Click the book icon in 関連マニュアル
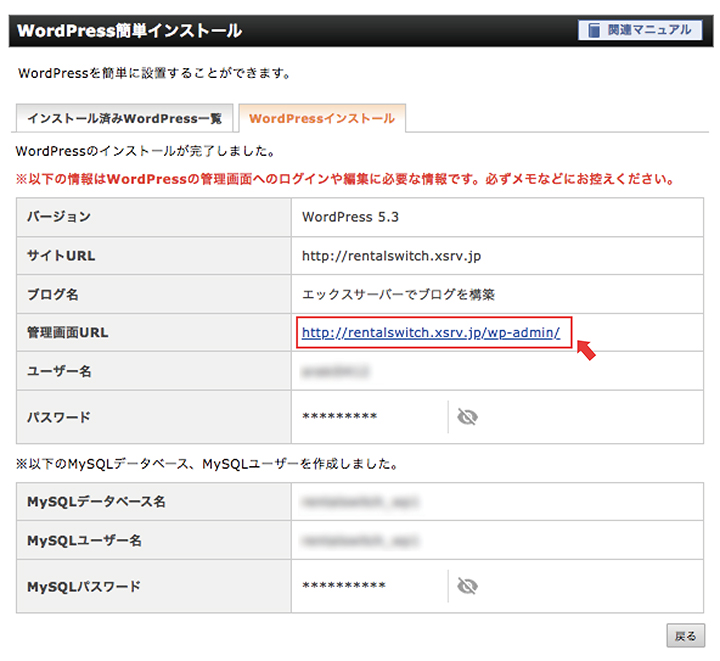 point(594,30)
